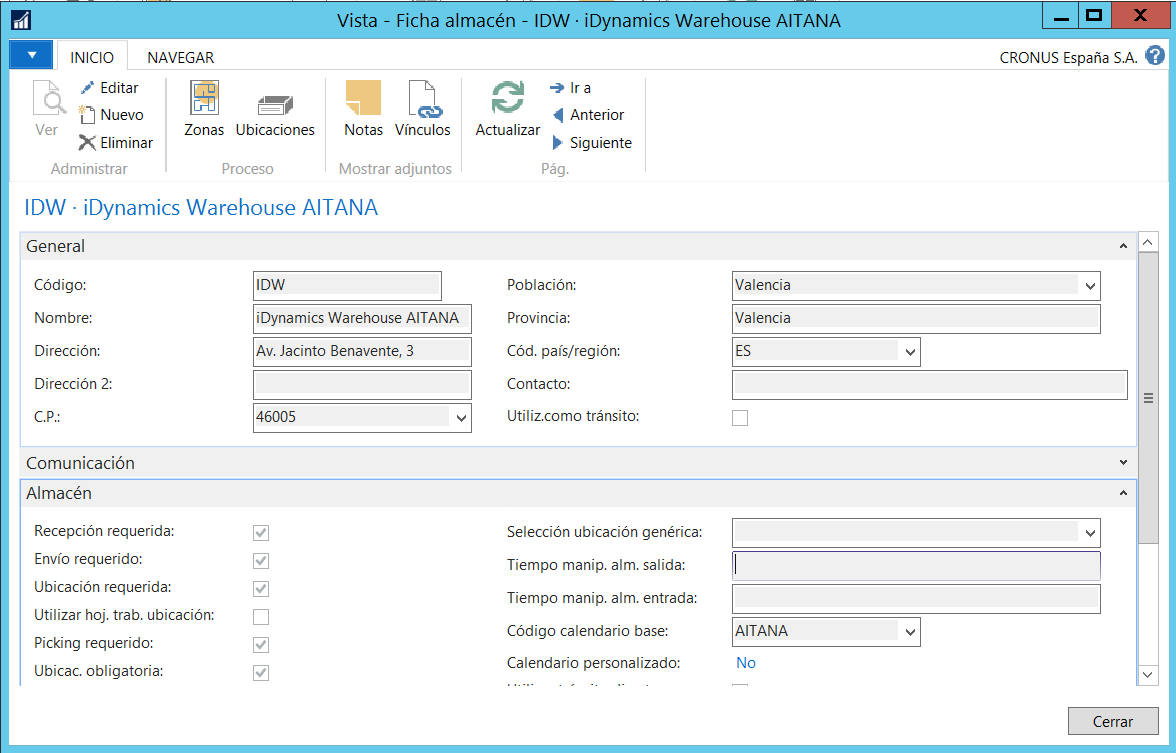Click Cerrar button
The width and height of the screenshot is (1176, 753).
[x=1113, y=722]
